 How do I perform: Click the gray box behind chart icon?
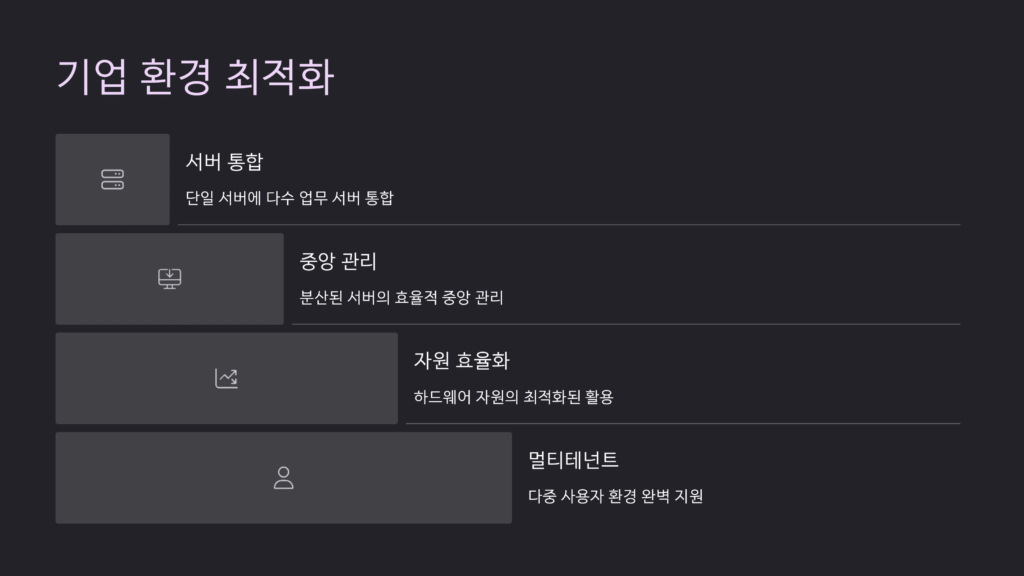pos(227,378)
